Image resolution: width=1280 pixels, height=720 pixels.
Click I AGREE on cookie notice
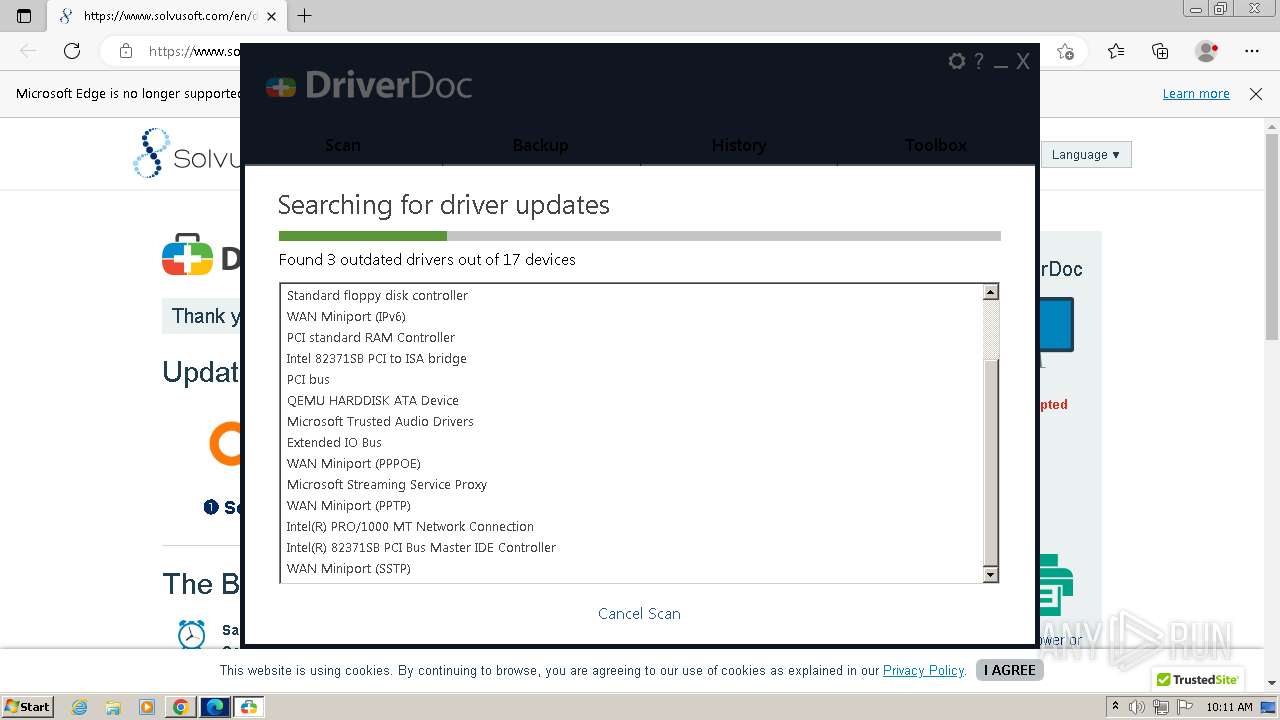click(1010, 670)
